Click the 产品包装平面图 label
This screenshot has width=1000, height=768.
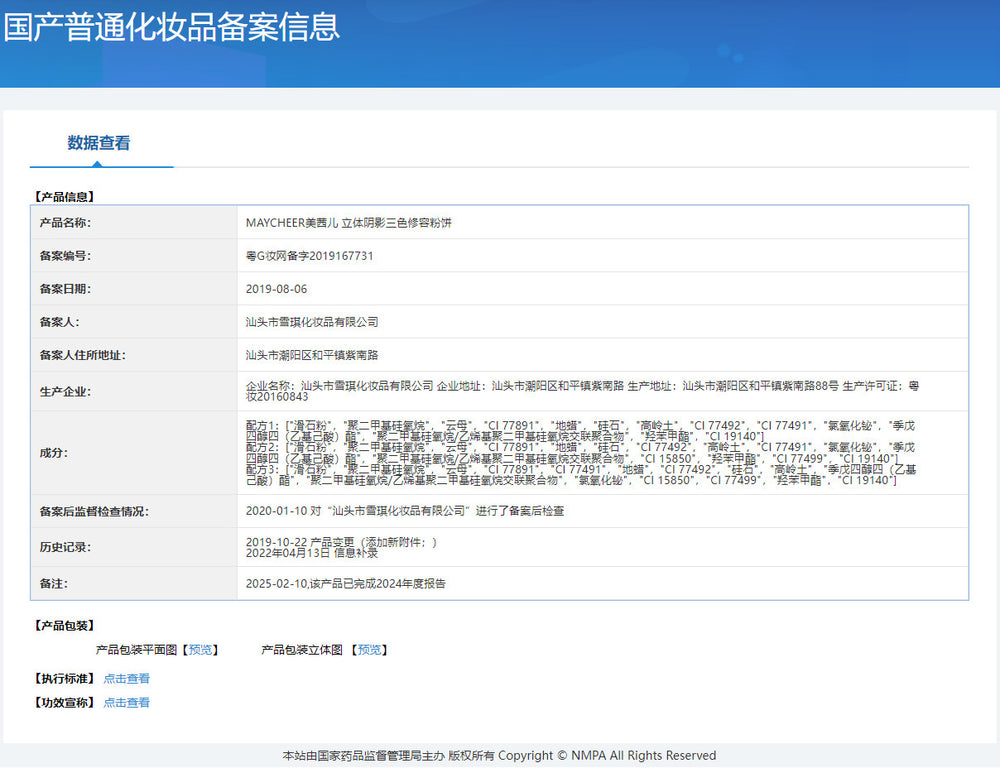pyautogui.click(x=136, y=650)
